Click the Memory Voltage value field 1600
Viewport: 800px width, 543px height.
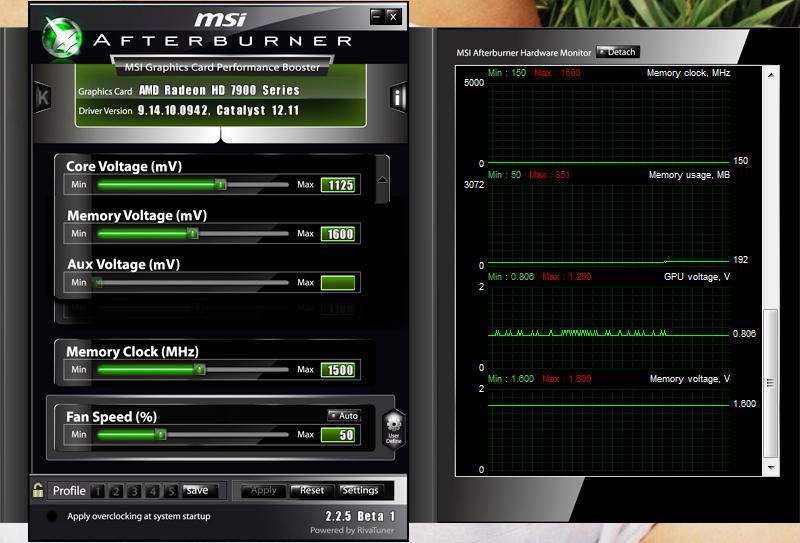338,234
